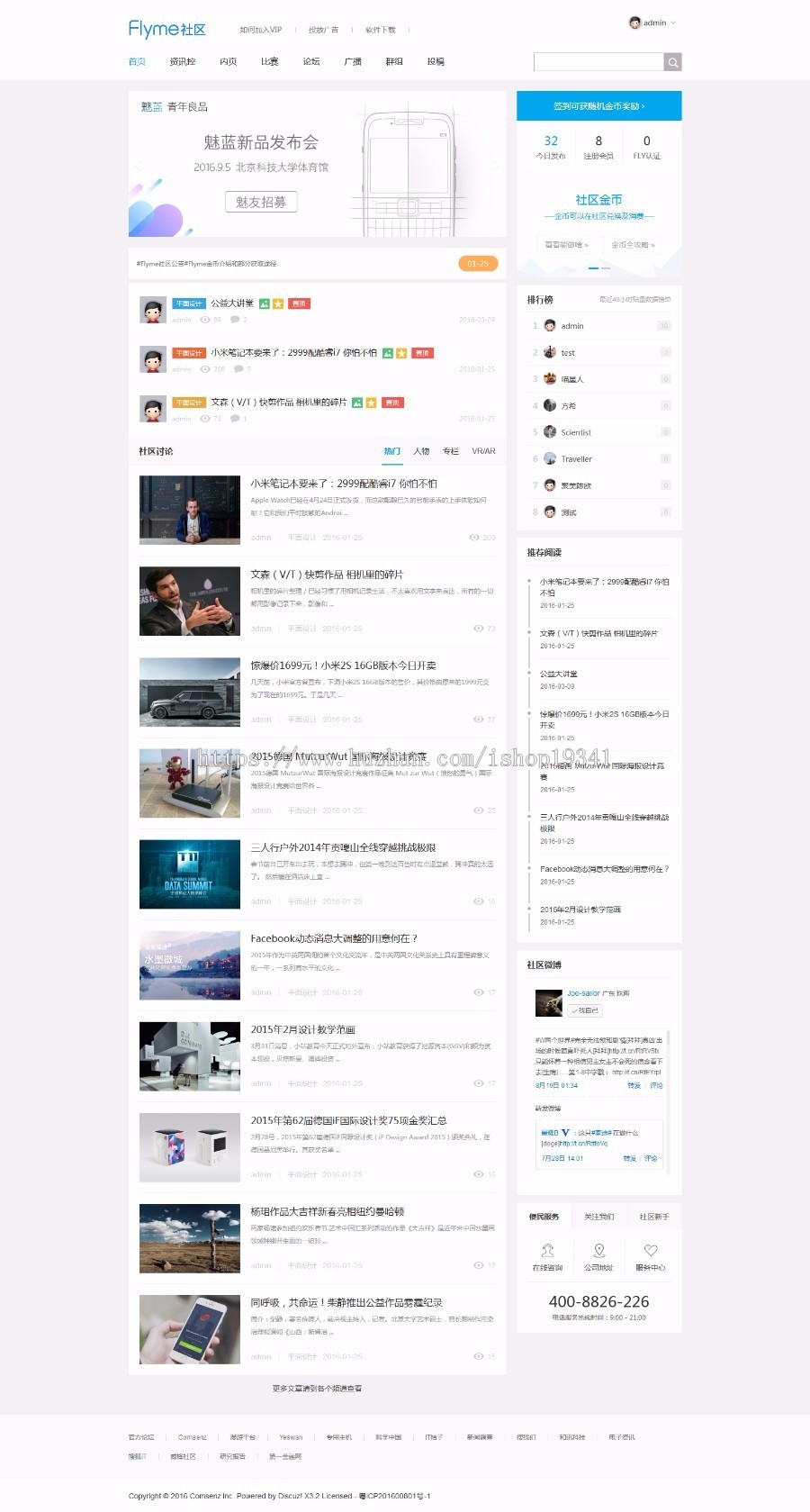
Task: Click avatar of test in ranking list
Action: click(550, 352)
